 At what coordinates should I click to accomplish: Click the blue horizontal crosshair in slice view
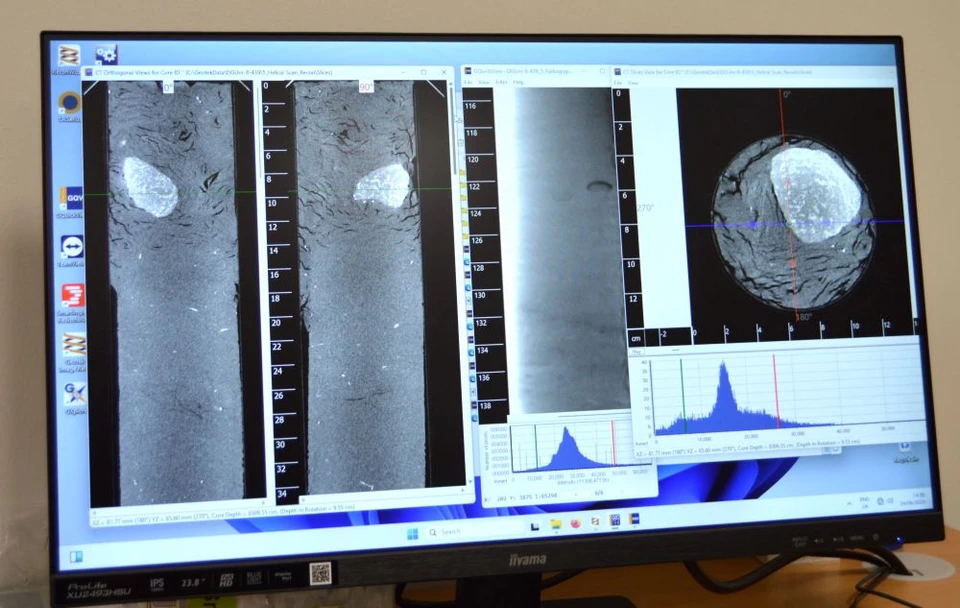point(794,223)
